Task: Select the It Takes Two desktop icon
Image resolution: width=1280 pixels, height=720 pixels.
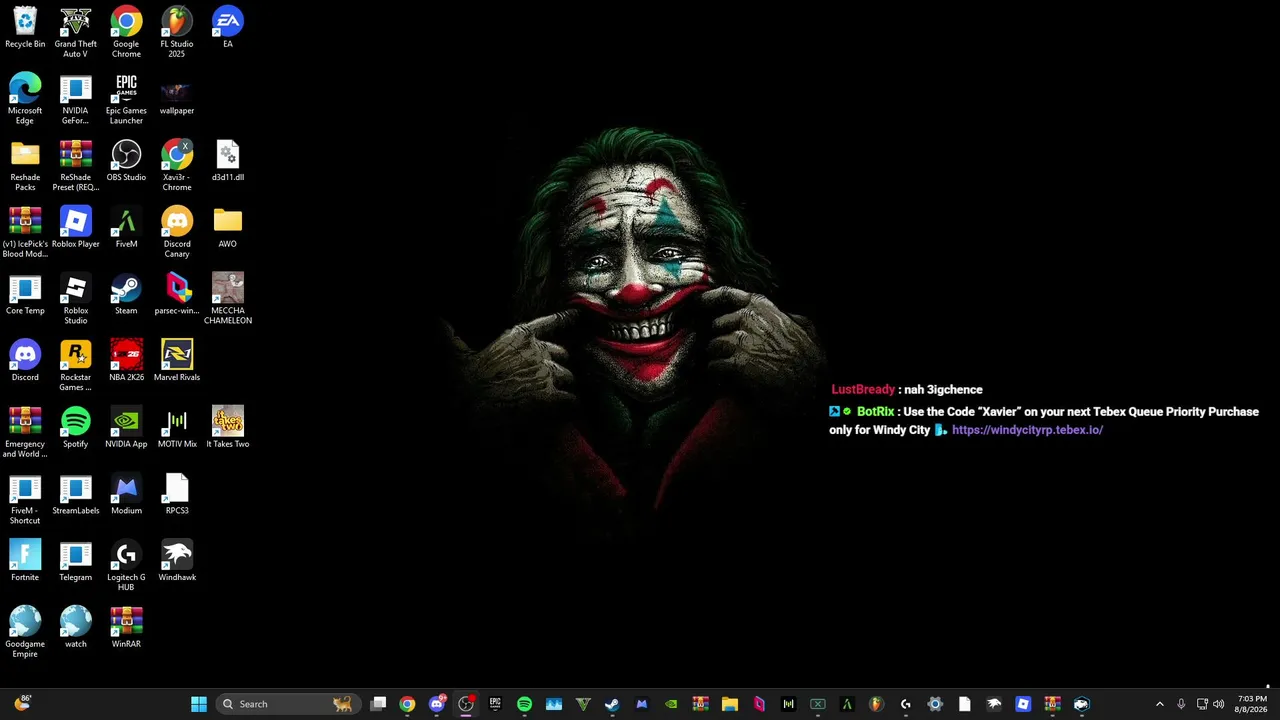Action: point(227,428)
